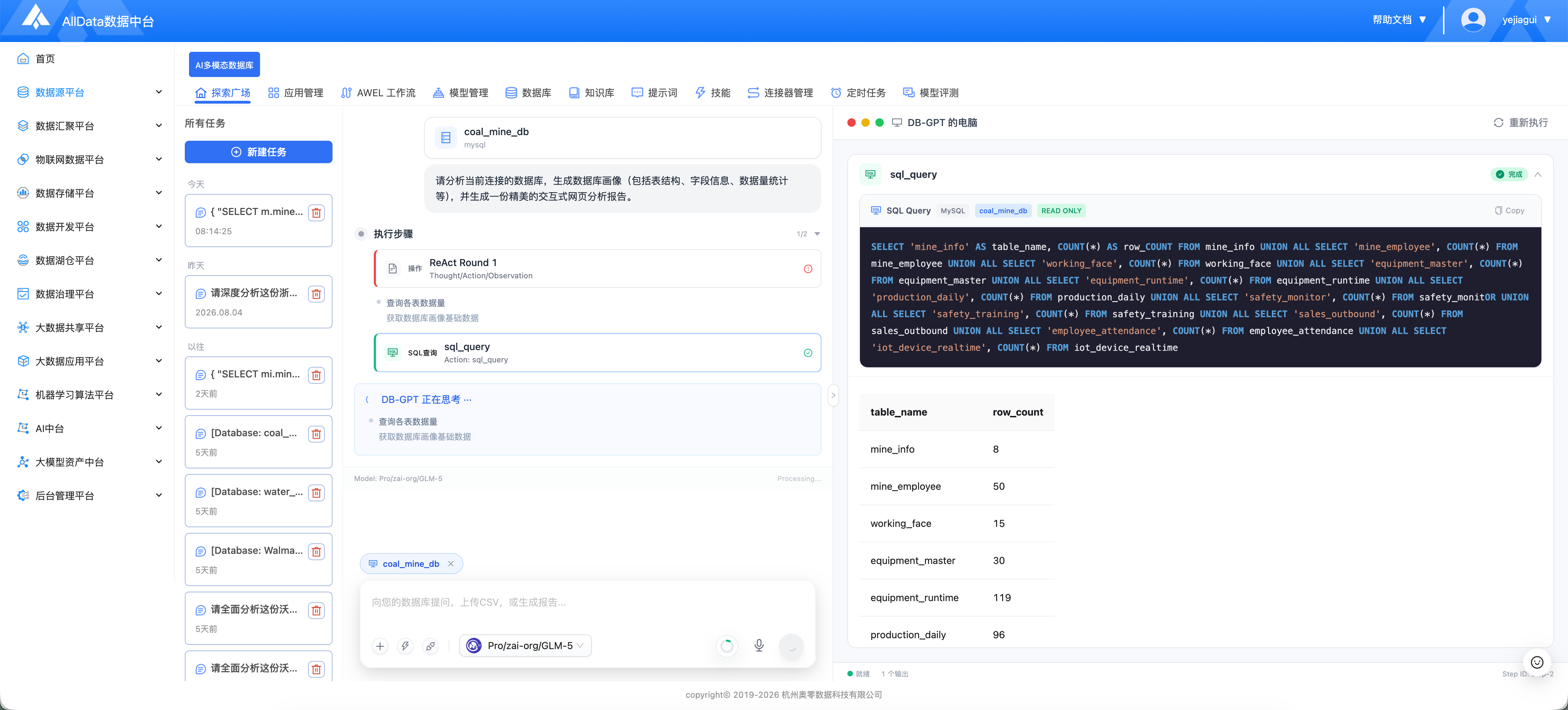Delete the '[Database: water_...' task

point(316,493)
